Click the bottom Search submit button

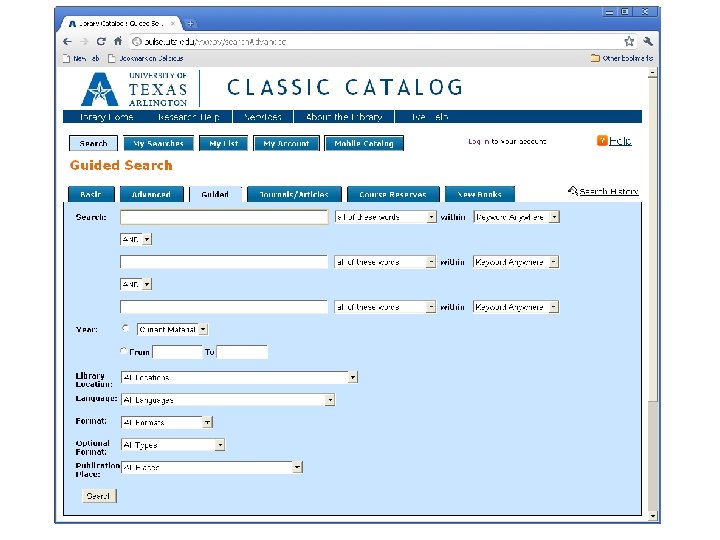pos(99,496)
